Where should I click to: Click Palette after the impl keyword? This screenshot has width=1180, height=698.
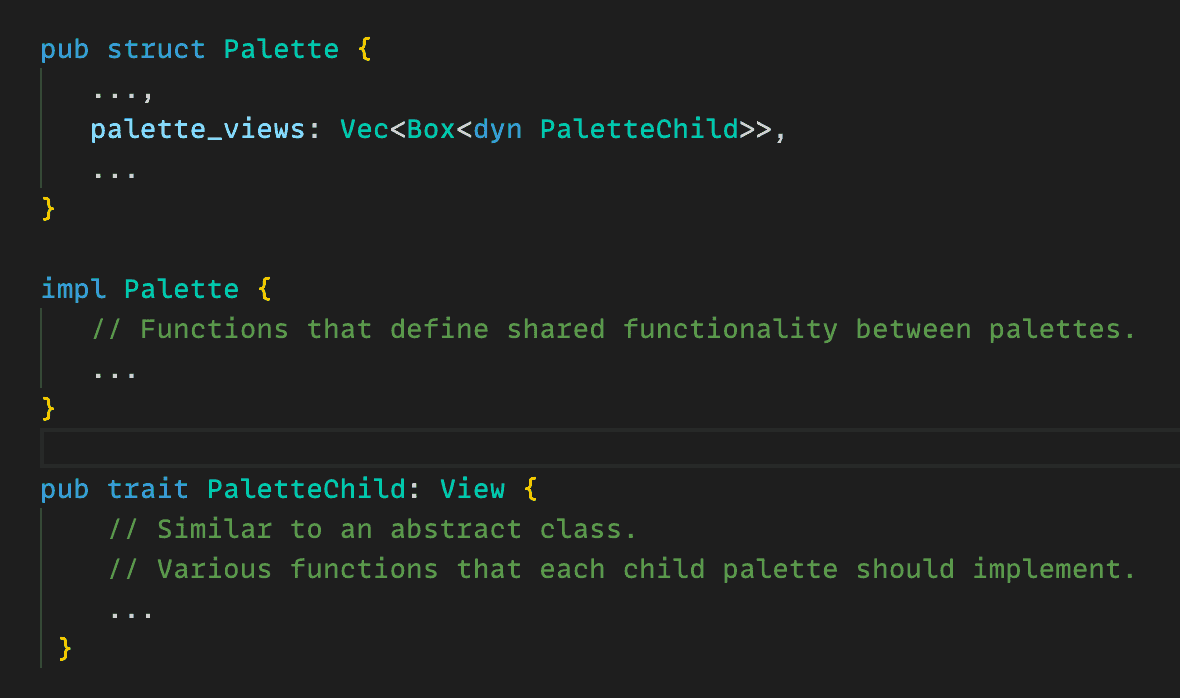181,290
